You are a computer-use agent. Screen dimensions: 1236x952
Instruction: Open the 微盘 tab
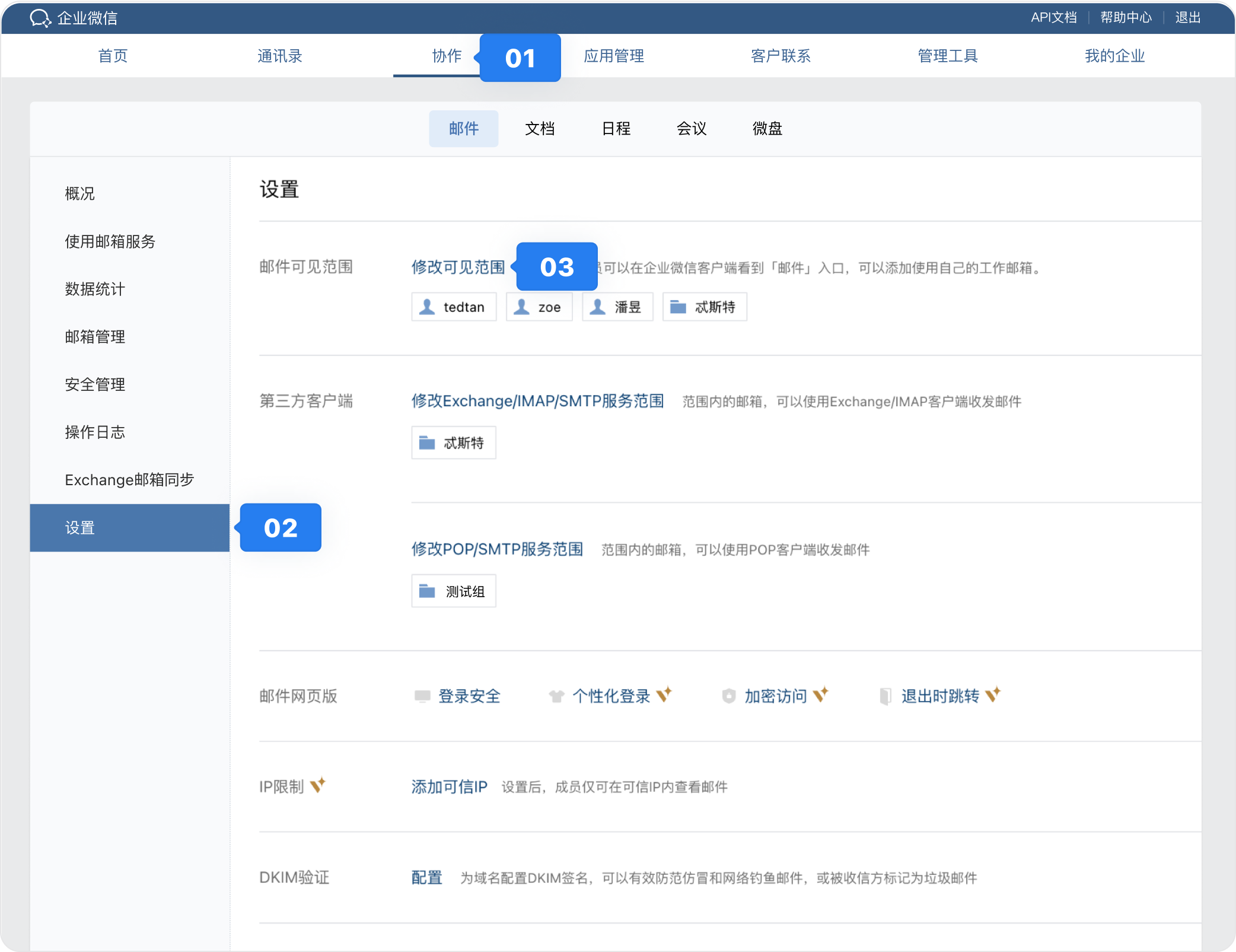pyautogui.click(x=767, y=129)
